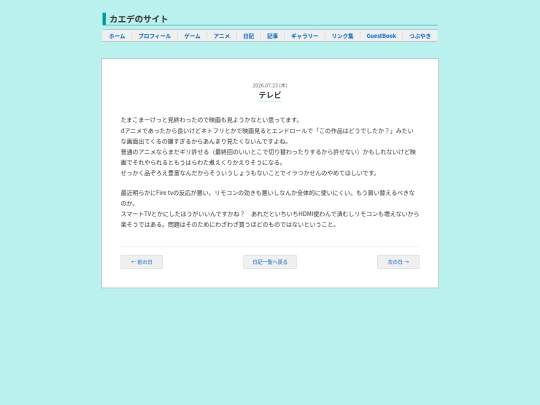Click the line starting 最近明らかにFire tv
The height and width of the screenshot is (405, 540).
[268, 193]
